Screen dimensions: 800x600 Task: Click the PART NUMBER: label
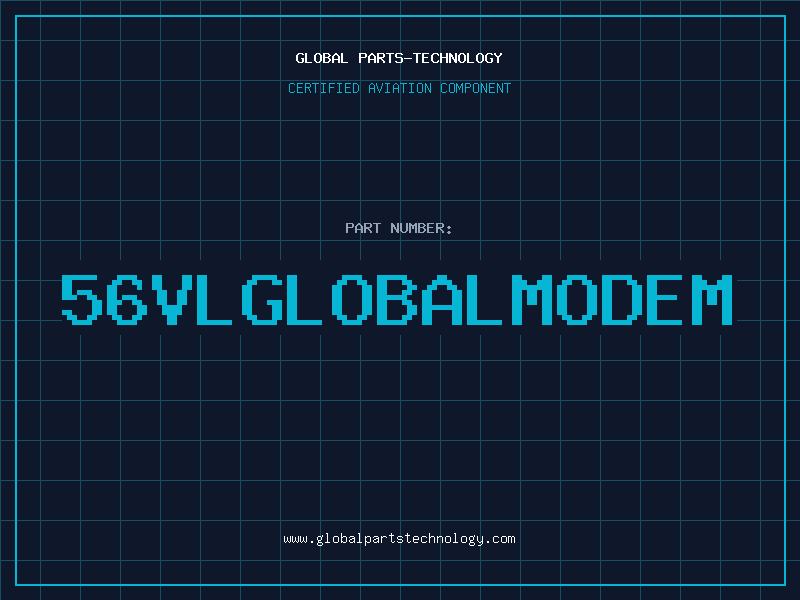click(x=399, y=228)
